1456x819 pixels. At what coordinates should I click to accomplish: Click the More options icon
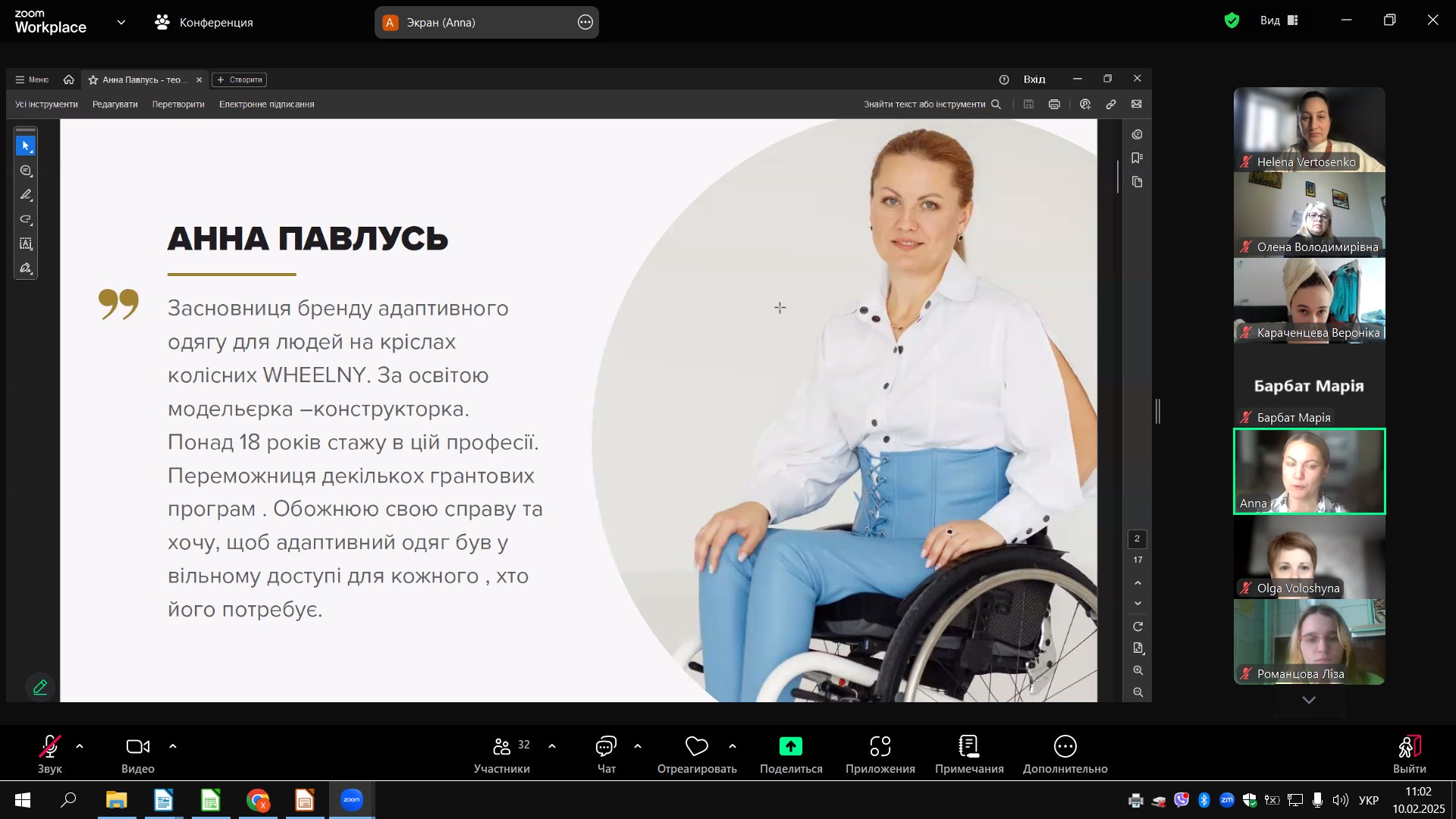click(x=1065, y=746)
